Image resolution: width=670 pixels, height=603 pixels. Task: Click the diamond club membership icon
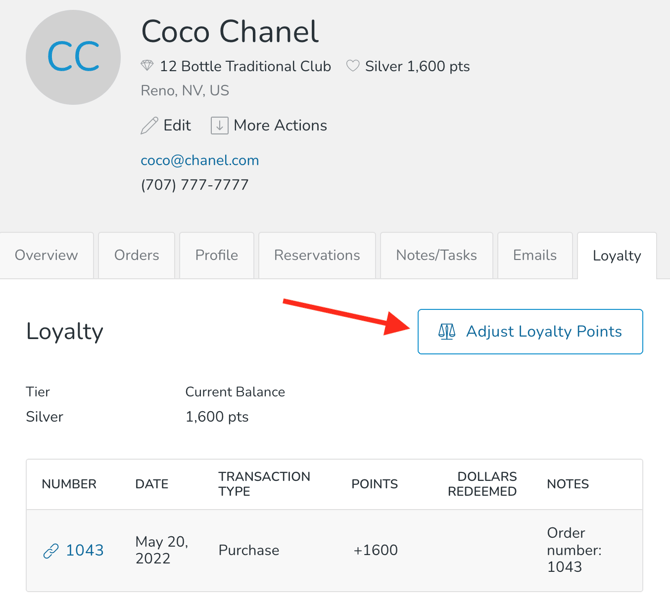[x=147, y=66]
